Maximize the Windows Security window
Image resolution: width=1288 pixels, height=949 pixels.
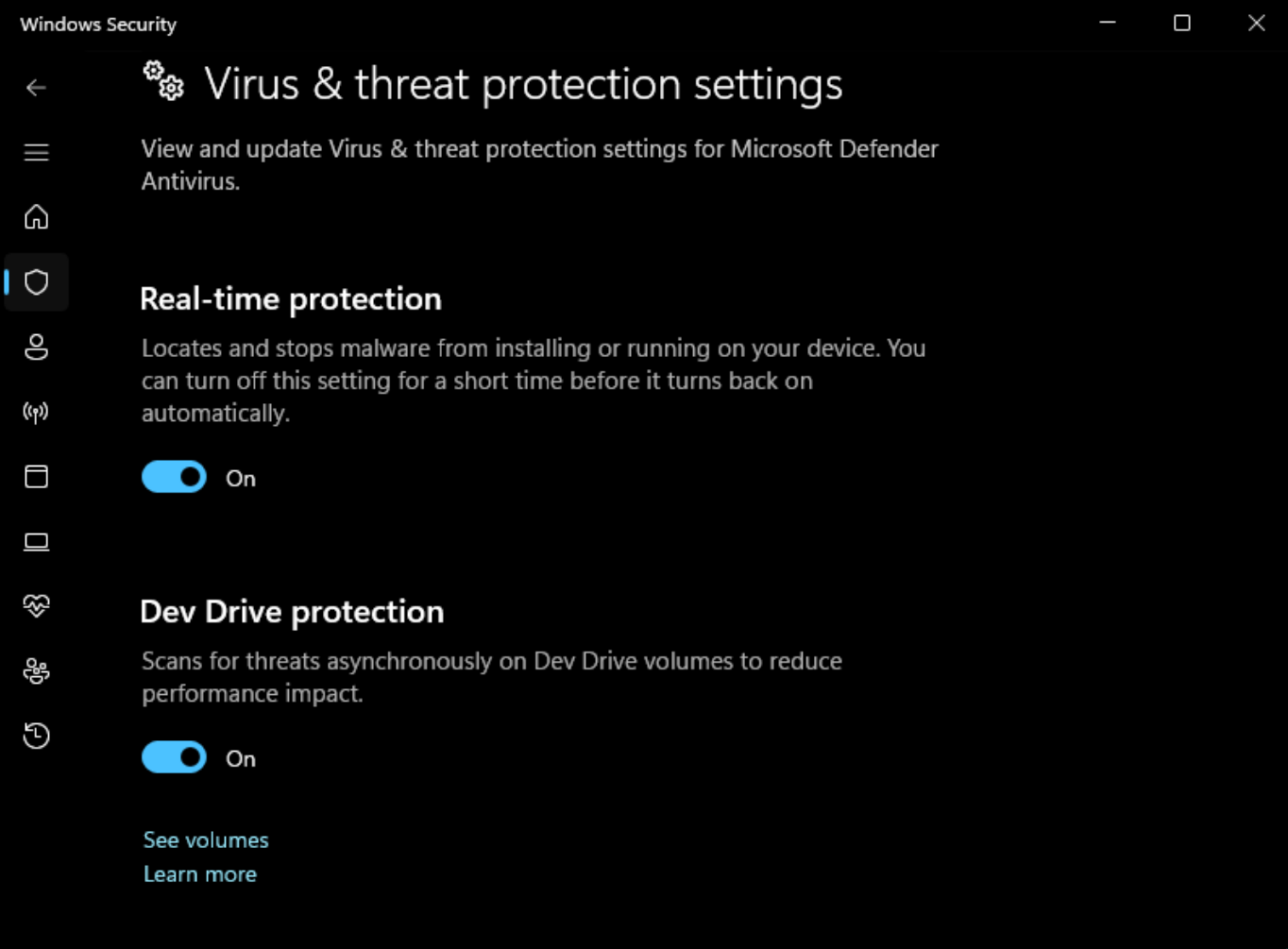pos(1181,24)
